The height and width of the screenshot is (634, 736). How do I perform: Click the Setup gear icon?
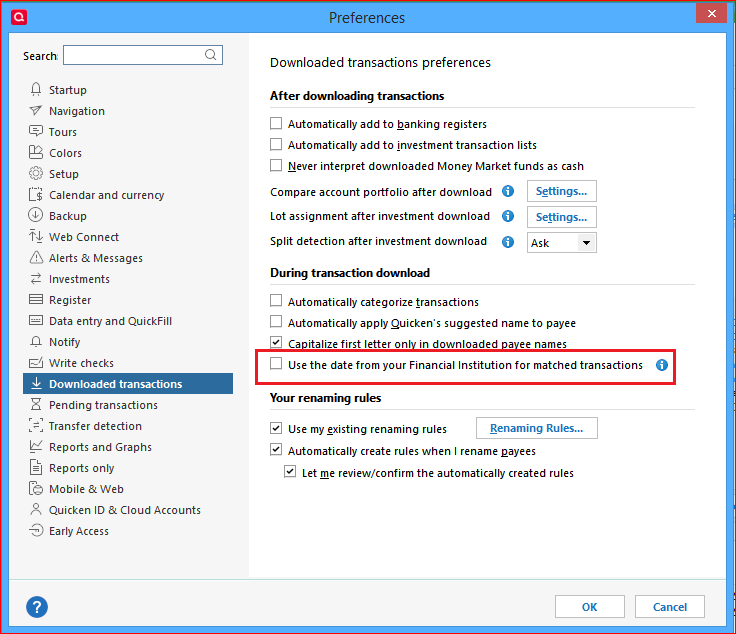[36, 174]
